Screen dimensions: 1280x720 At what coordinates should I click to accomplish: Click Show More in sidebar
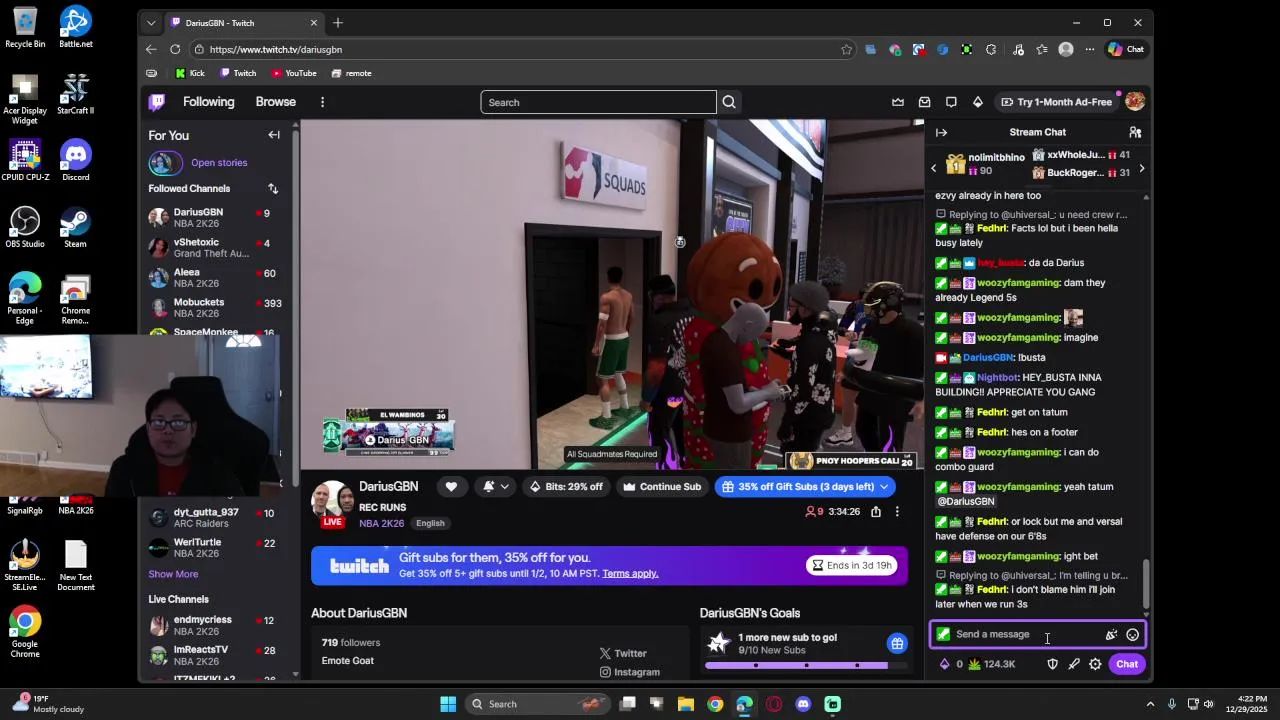(173, 574)
